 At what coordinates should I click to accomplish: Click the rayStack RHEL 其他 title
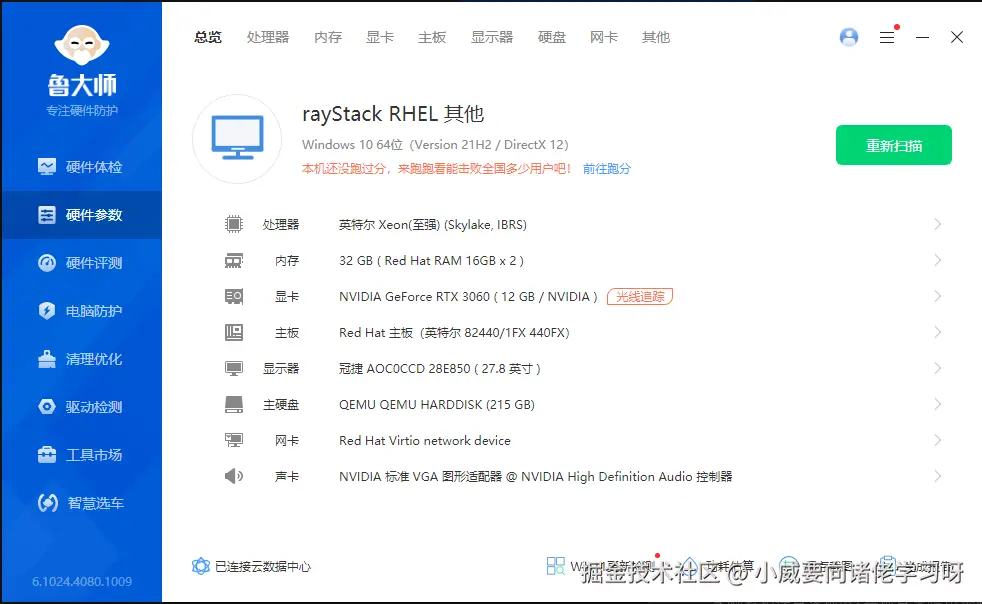pos(393,114)
